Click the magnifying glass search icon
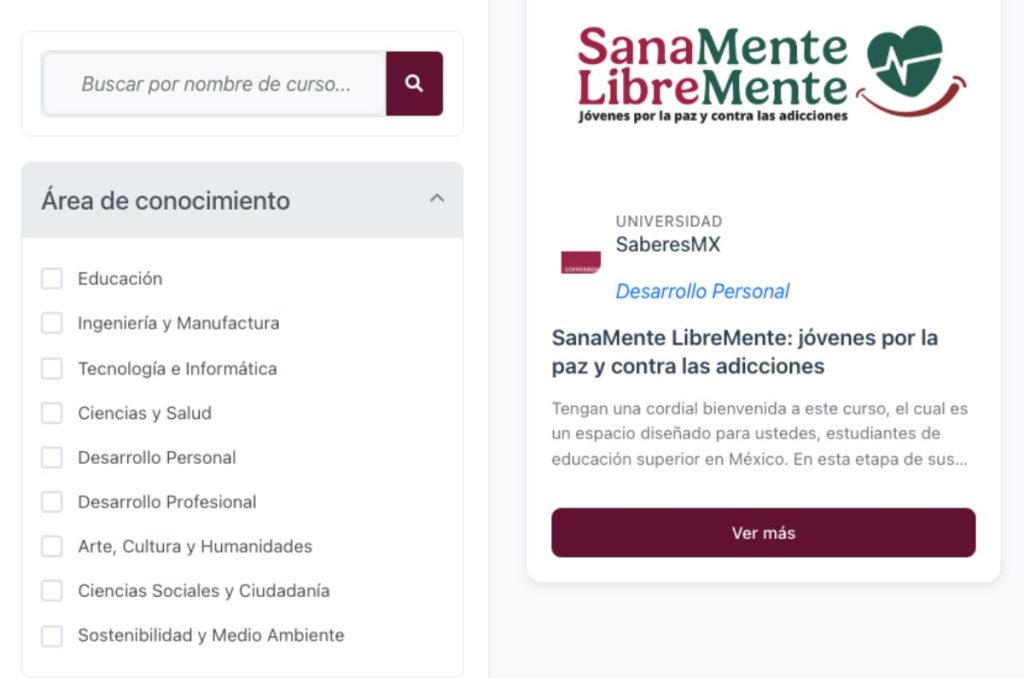 click(414, 83)
